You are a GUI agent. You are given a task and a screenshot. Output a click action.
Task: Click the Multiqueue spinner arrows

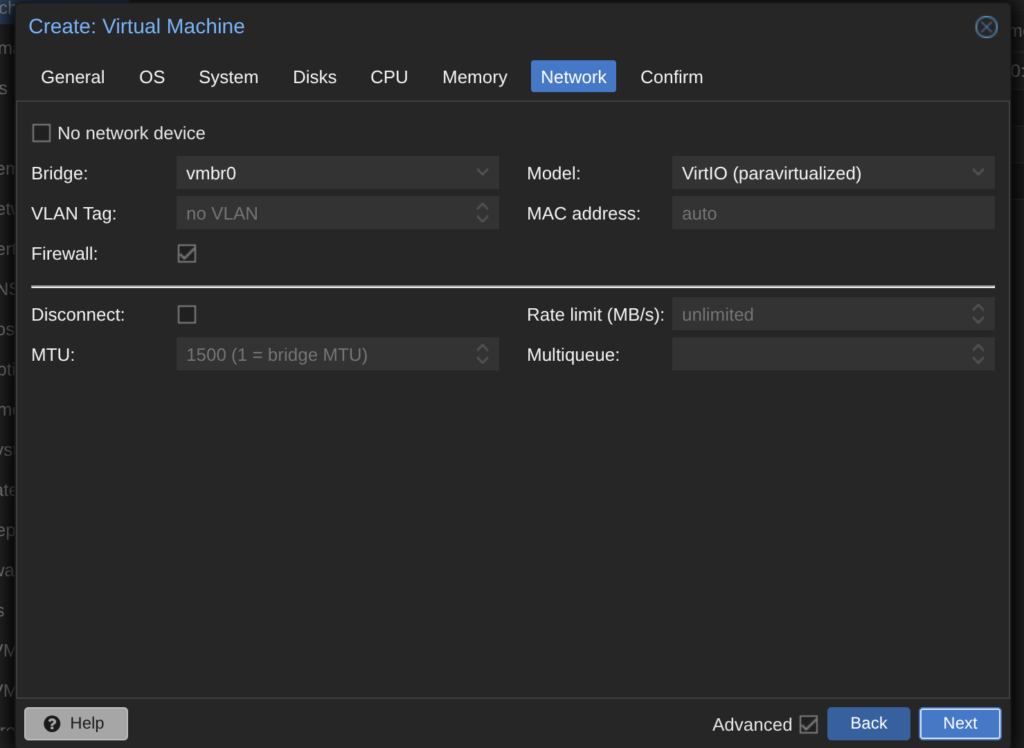(x=978, y=354)
